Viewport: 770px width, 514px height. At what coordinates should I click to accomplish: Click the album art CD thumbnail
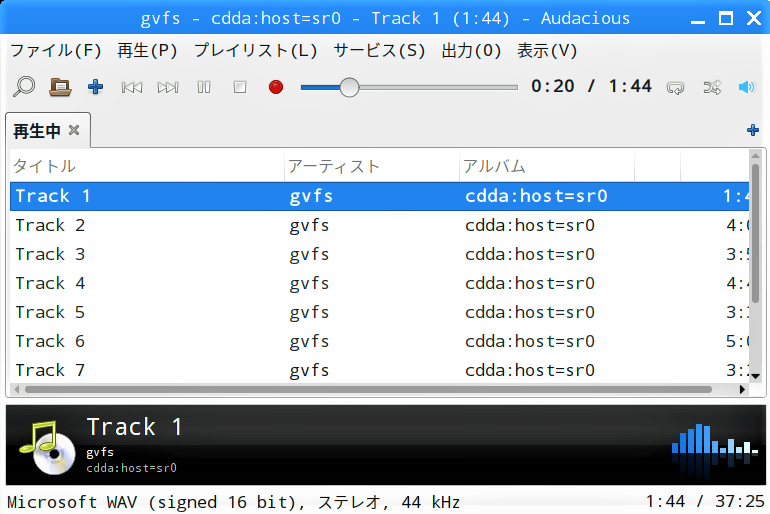(x=48, y=447)
